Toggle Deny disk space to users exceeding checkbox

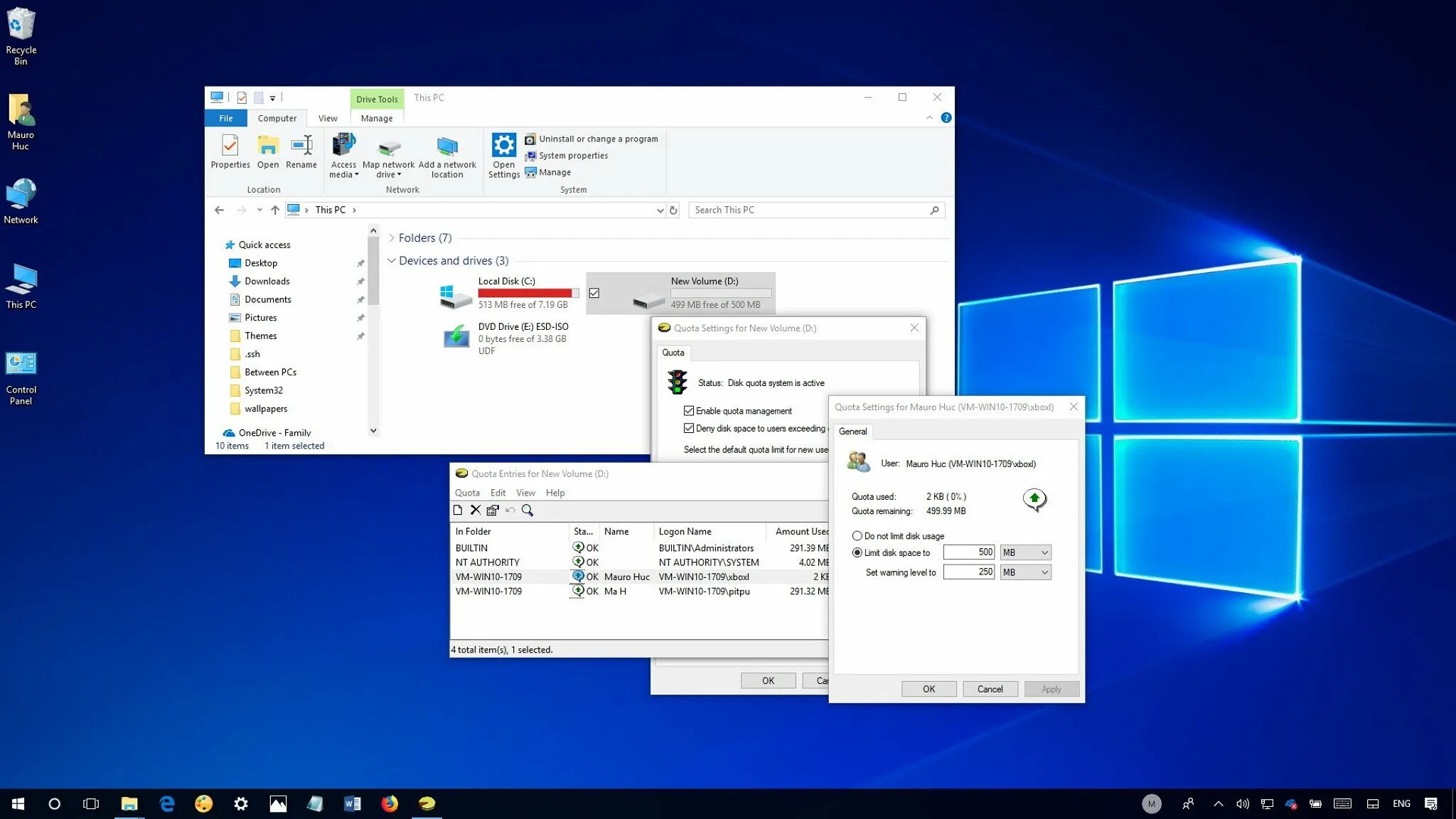689,428
